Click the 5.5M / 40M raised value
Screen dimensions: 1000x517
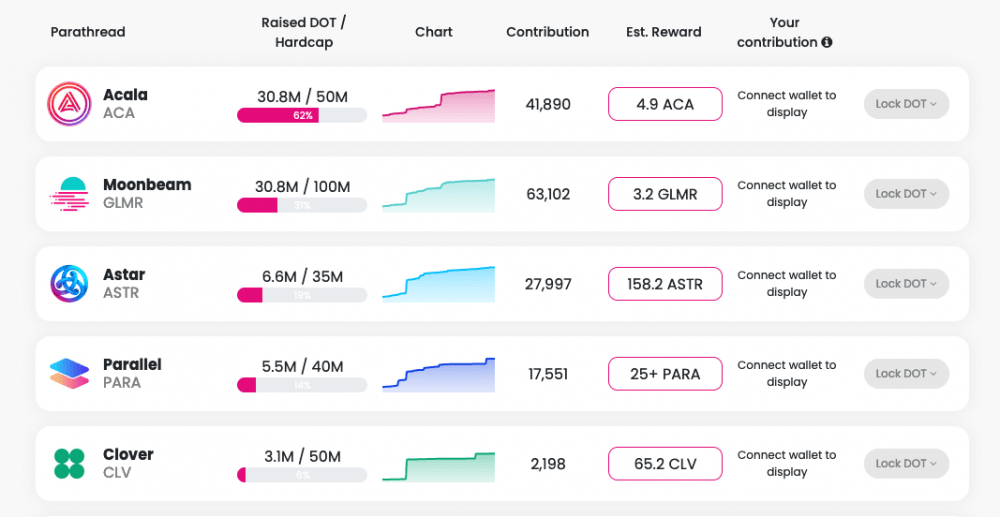point(302,367)
